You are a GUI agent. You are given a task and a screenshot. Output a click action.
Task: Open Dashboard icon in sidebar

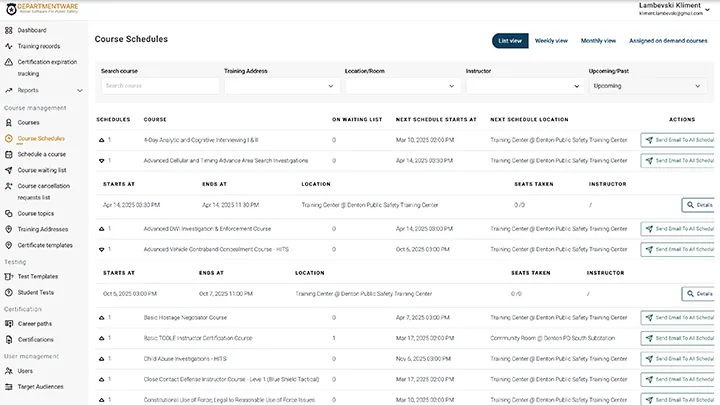tap(9, 30)
